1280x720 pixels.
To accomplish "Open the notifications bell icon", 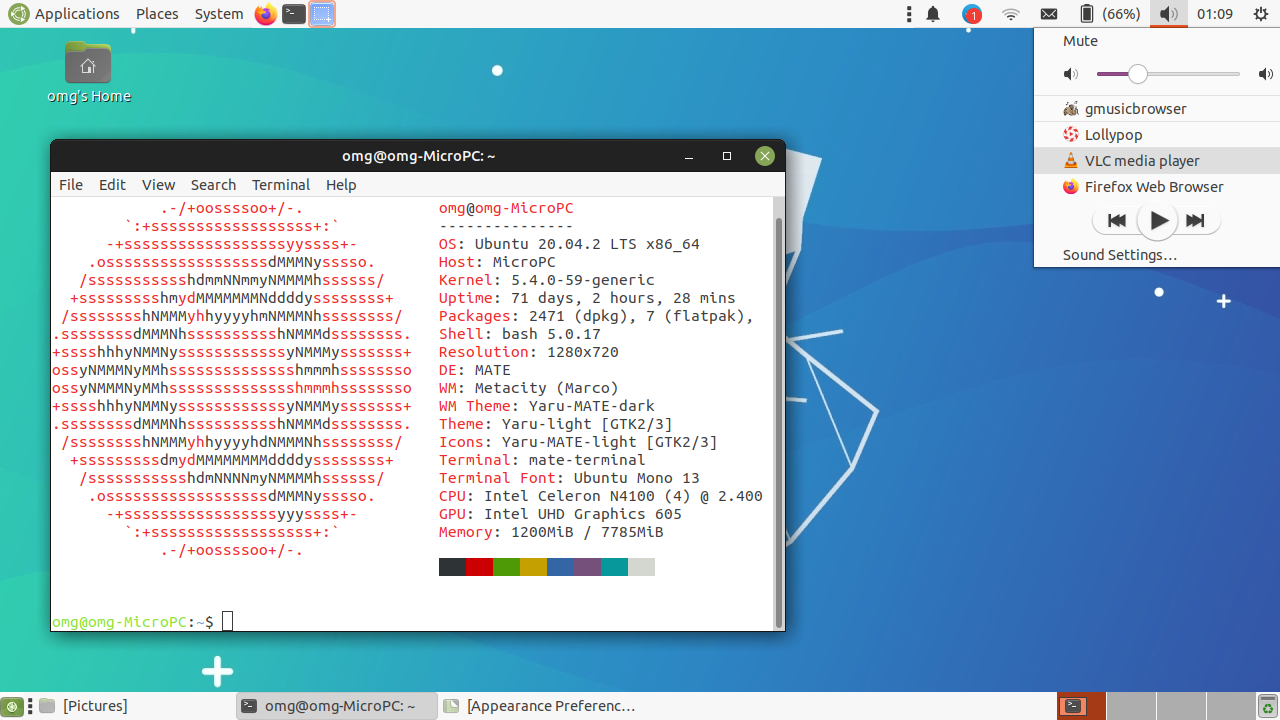I will 933,14.
